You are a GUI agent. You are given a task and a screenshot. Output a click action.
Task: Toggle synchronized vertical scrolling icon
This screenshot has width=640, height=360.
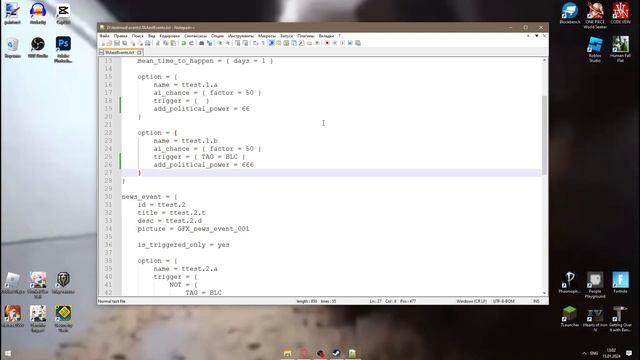238,43
